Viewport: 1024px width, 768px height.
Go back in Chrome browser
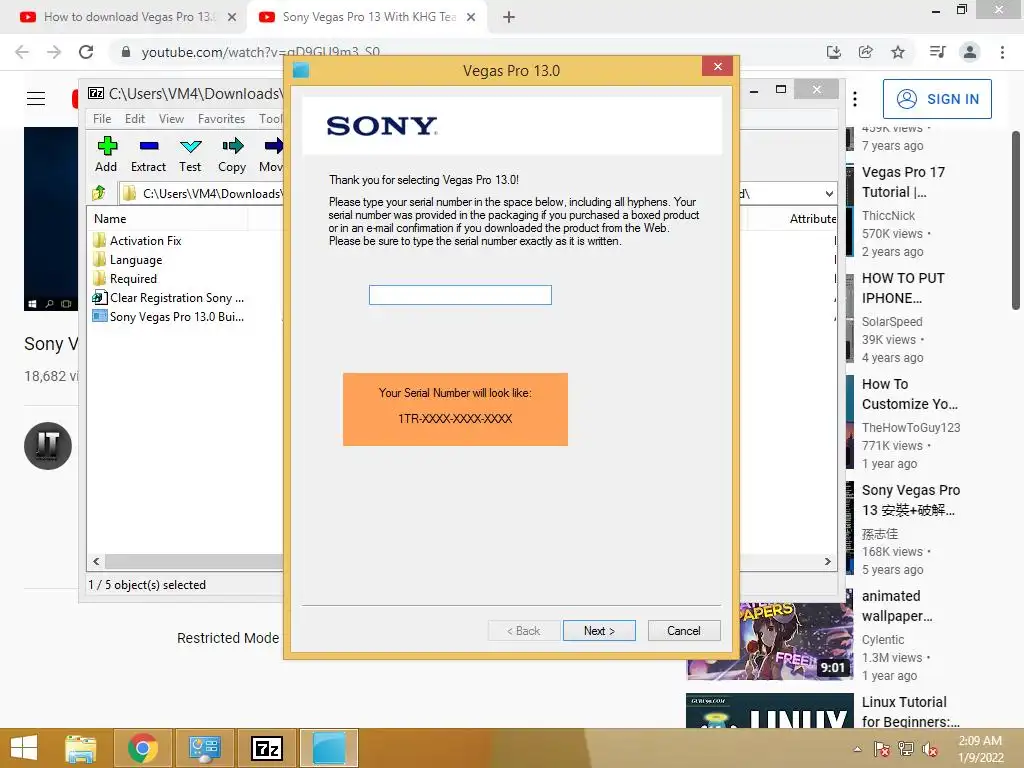[x=22, y=52]
